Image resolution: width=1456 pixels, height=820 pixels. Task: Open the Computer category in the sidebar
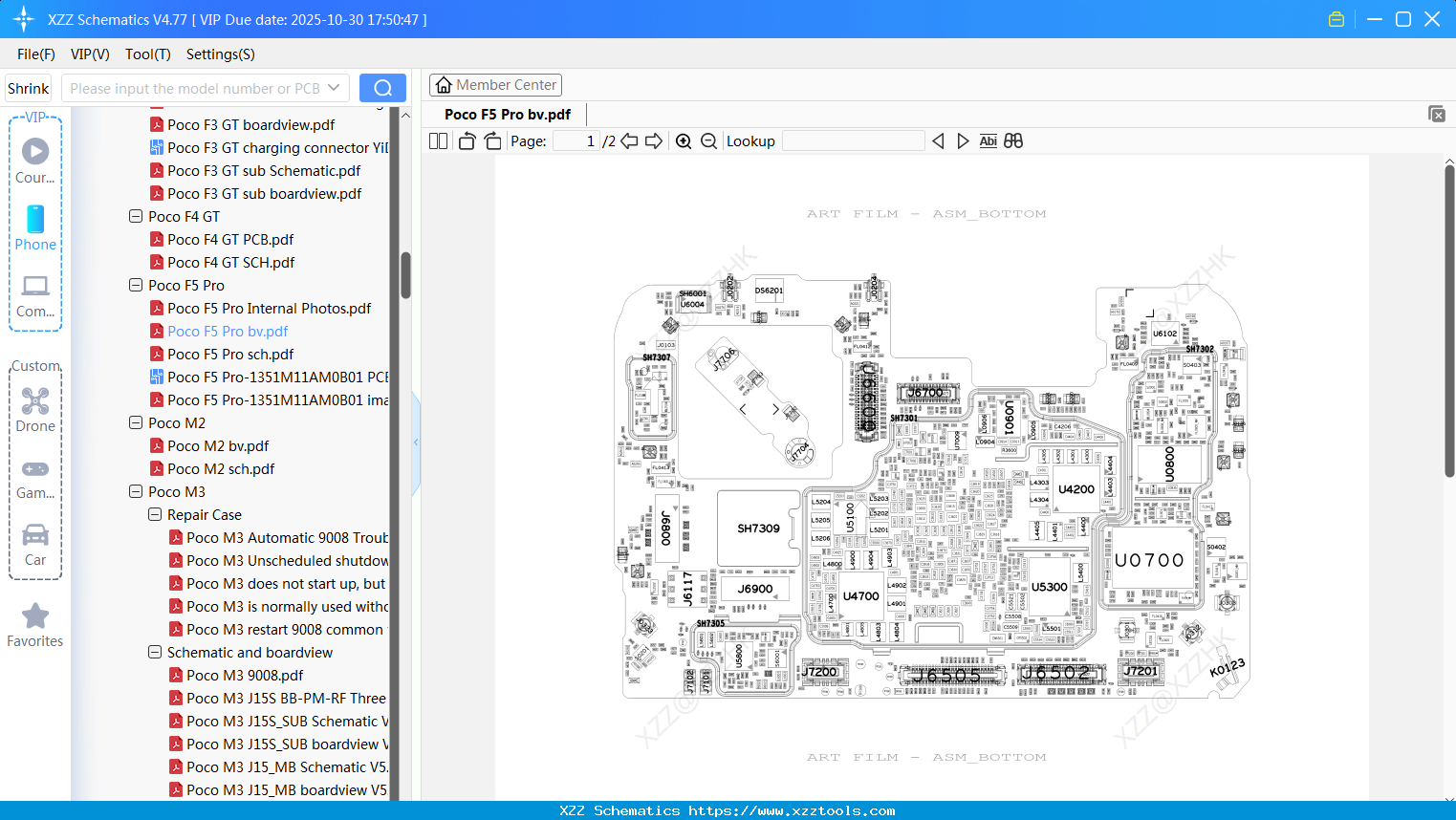tap(35, 295)
